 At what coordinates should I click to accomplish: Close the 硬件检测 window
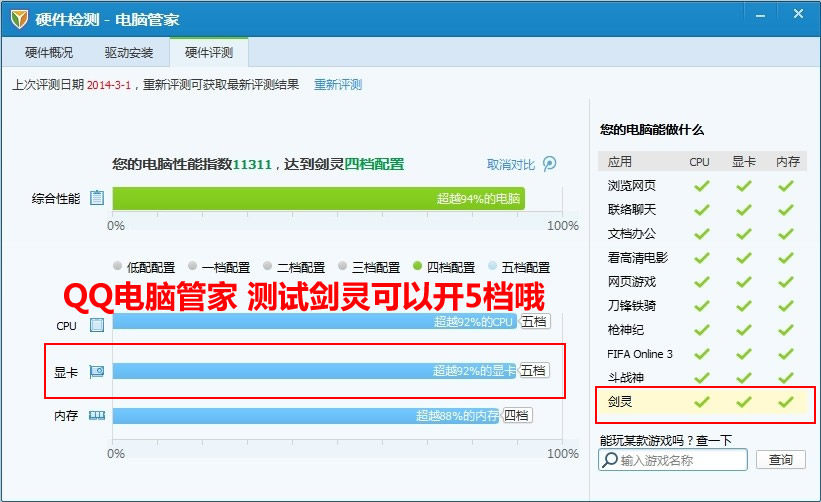pyautogui.click(x=798, y=14)
